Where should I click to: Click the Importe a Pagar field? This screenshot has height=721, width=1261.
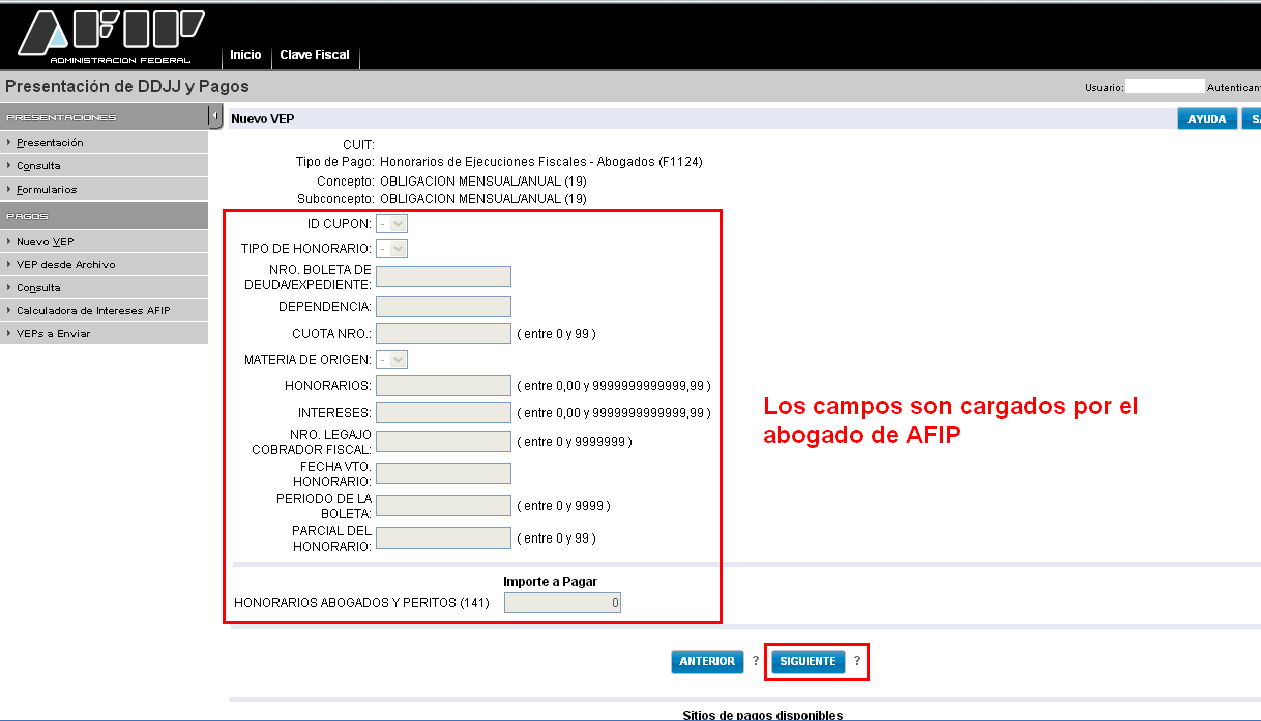pyautogui.click(x=562, y=603)
